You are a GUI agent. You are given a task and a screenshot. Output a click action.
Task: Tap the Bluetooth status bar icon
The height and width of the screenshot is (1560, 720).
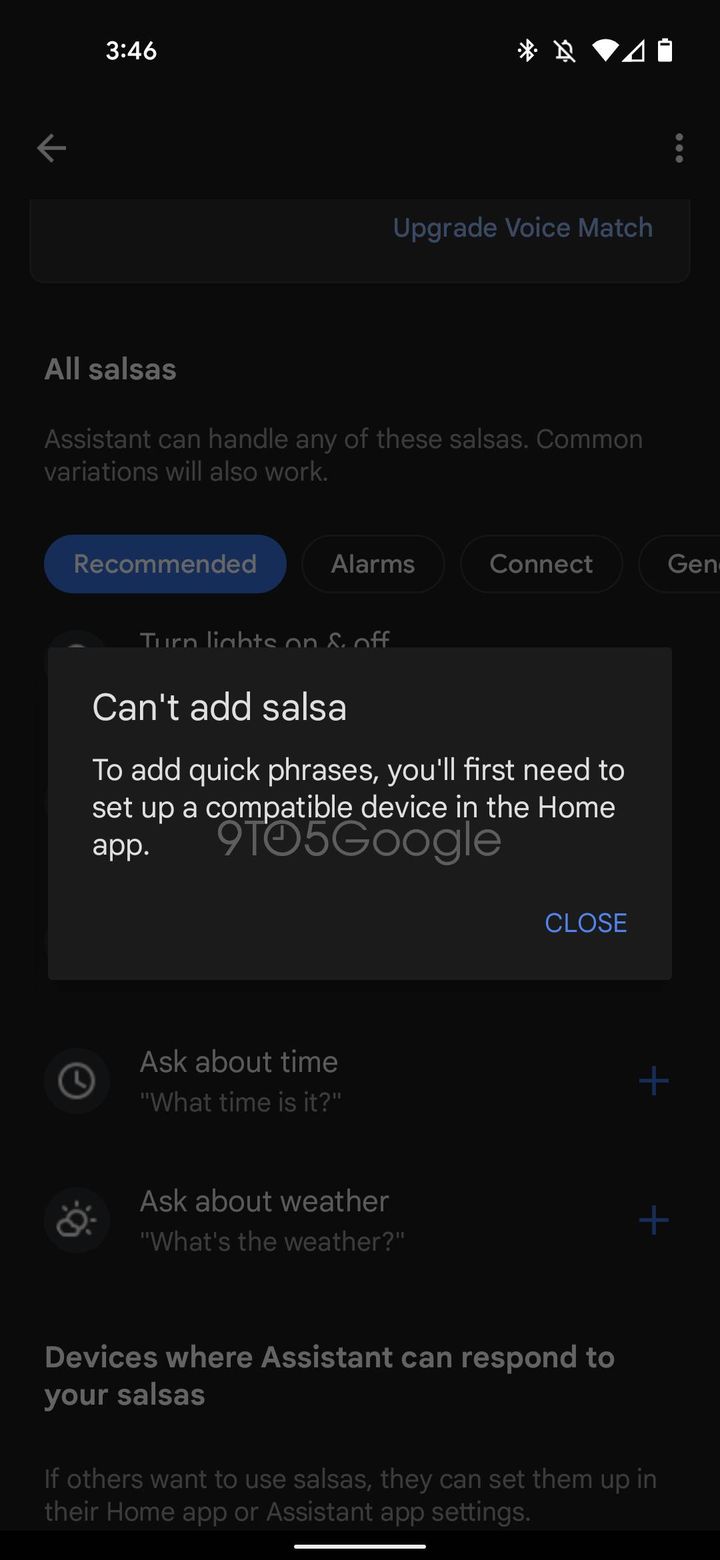click(x=527, y=50)
